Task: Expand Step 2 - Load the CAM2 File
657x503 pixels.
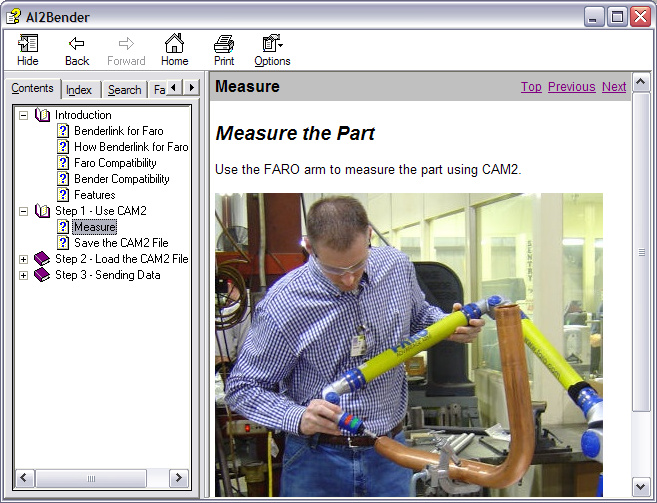Action: tap(24, 259)
